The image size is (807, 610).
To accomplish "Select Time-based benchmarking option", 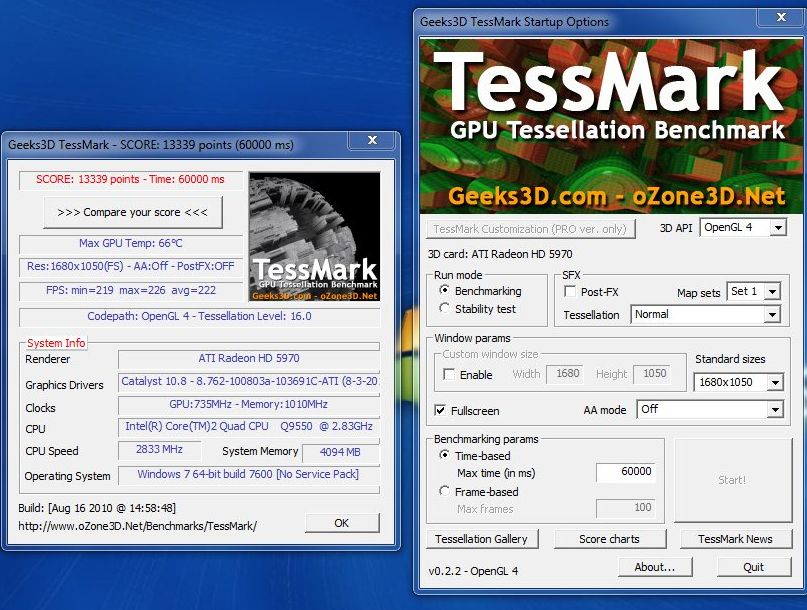I will 444,455.
